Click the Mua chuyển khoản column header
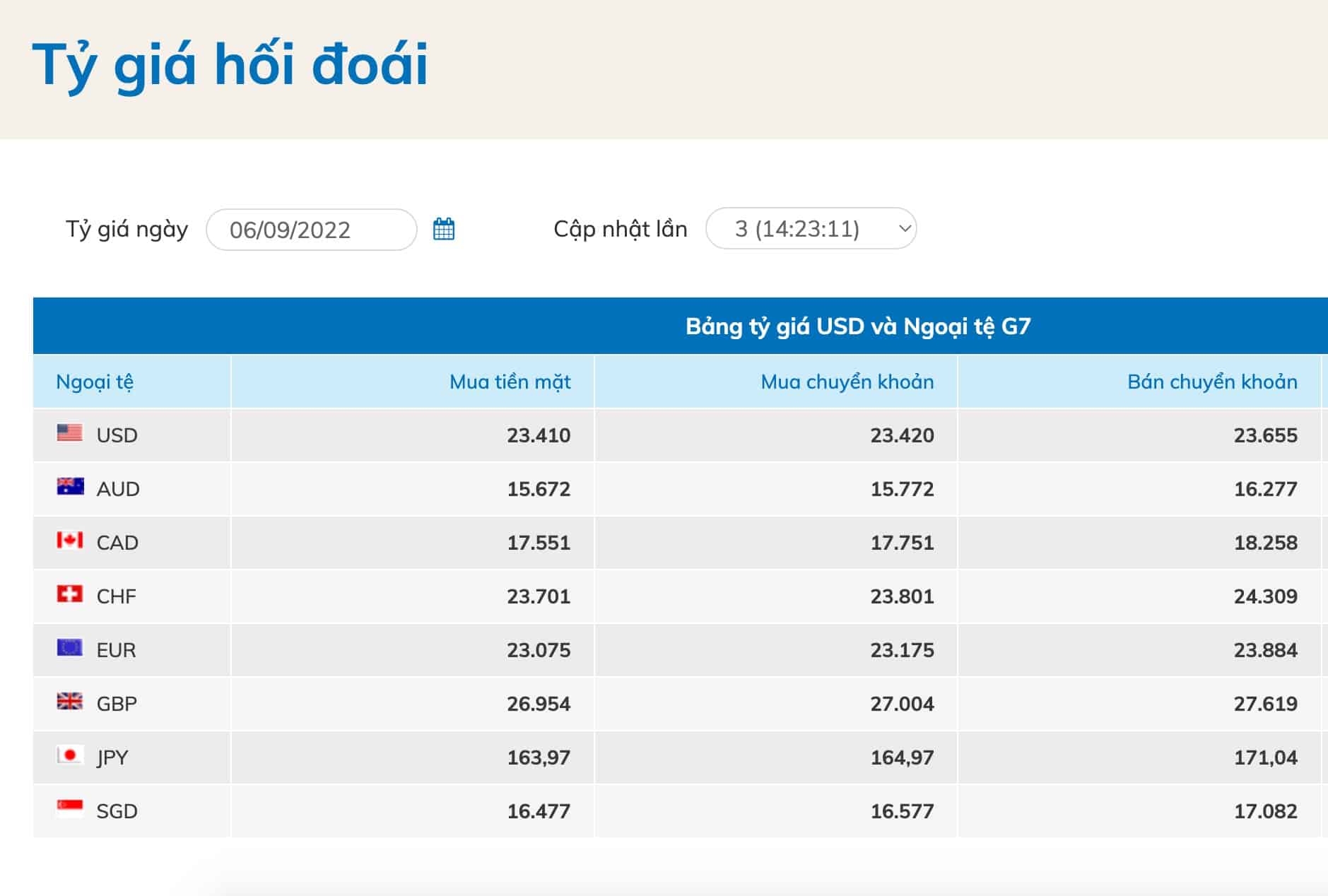This screenshot has height=896, width=1328. [847, 382]
